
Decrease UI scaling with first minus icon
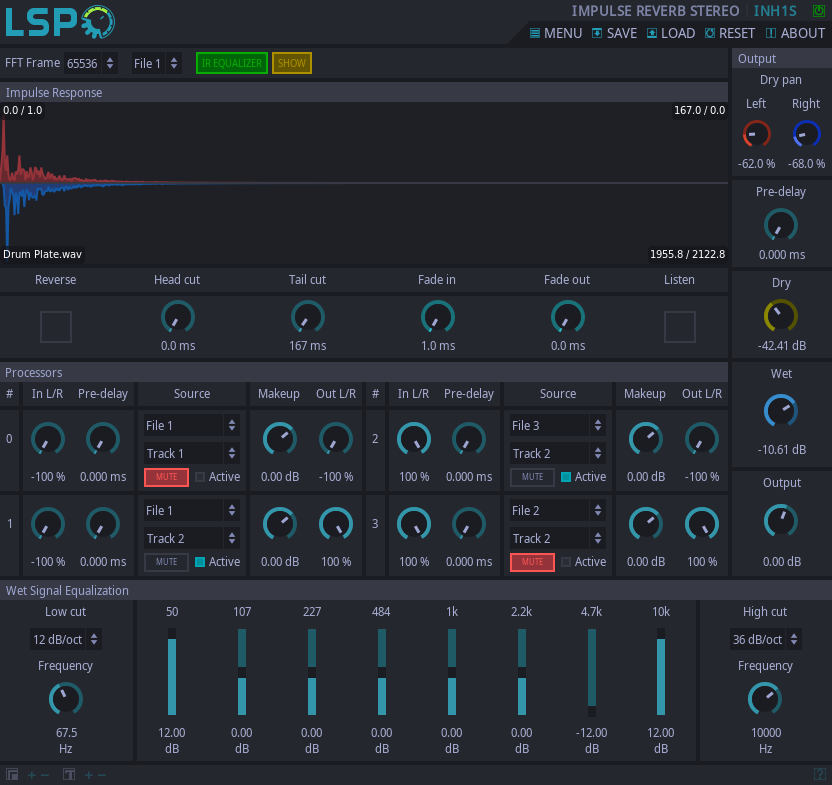click(x=45, y=775)
